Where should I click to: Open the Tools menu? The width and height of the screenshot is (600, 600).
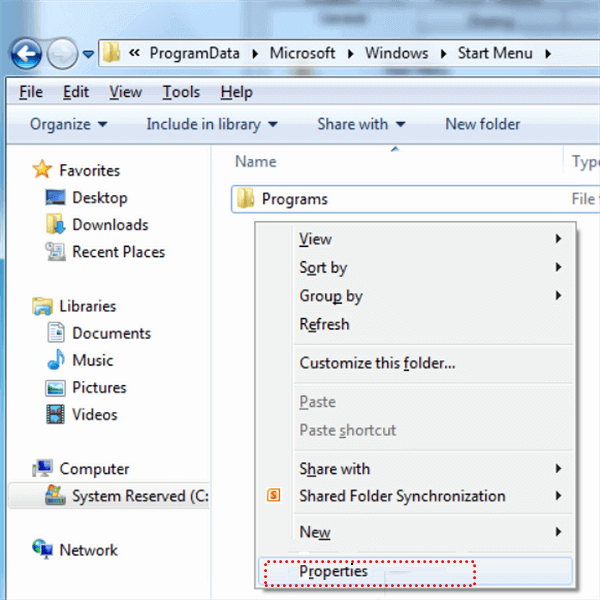tap(181, 92)
